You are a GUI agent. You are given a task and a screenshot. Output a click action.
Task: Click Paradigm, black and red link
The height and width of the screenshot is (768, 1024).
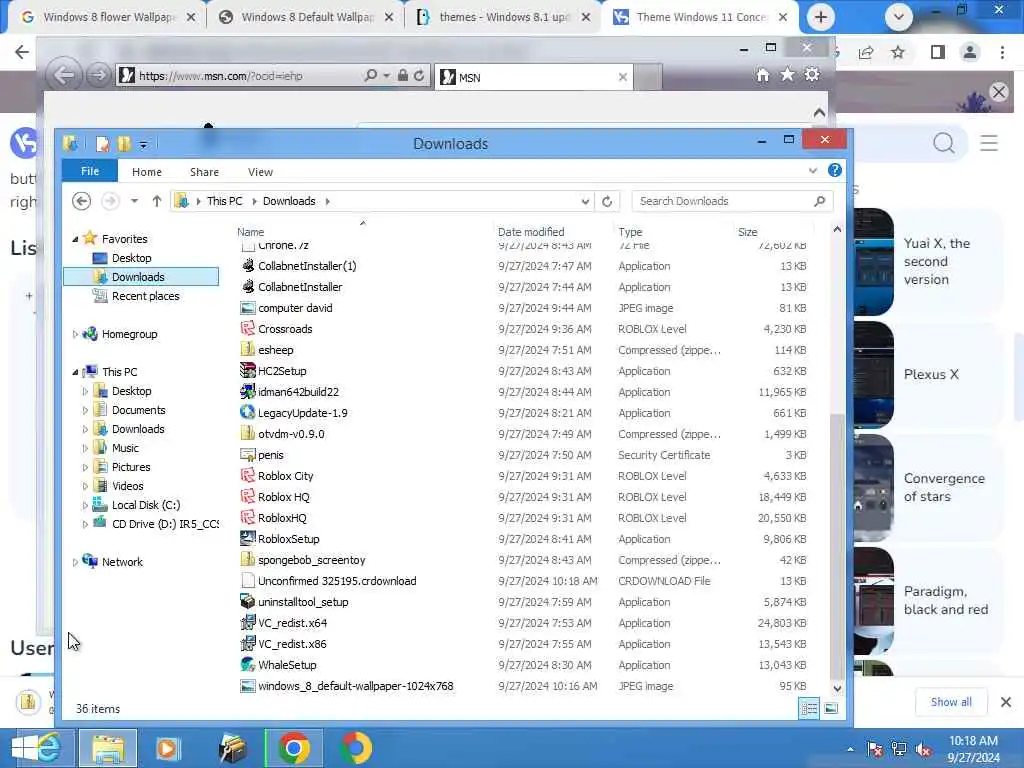[946, 600]
